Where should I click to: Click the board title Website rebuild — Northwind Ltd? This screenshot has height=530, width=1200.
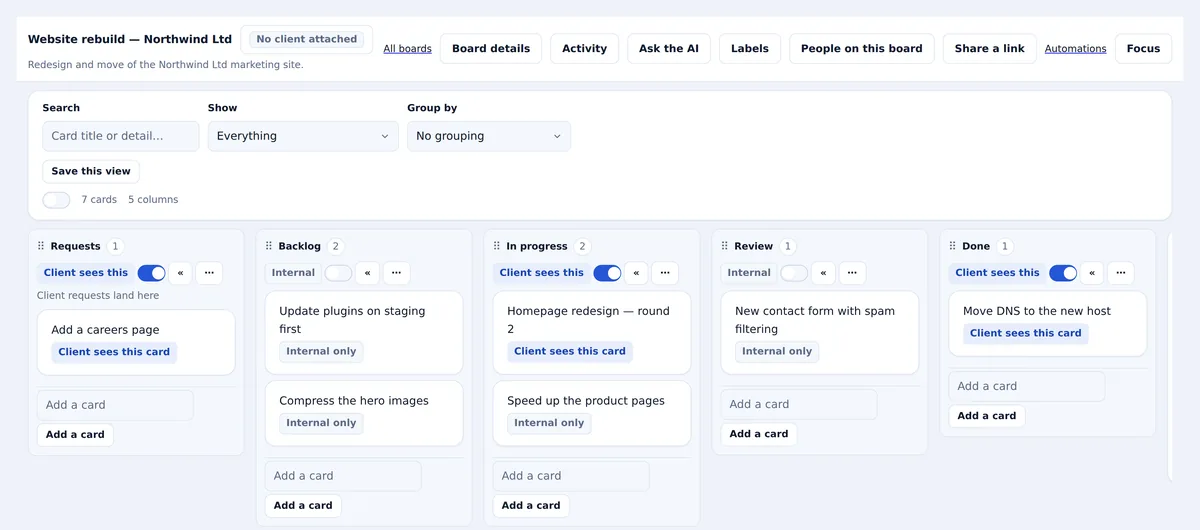click(130, 39)
